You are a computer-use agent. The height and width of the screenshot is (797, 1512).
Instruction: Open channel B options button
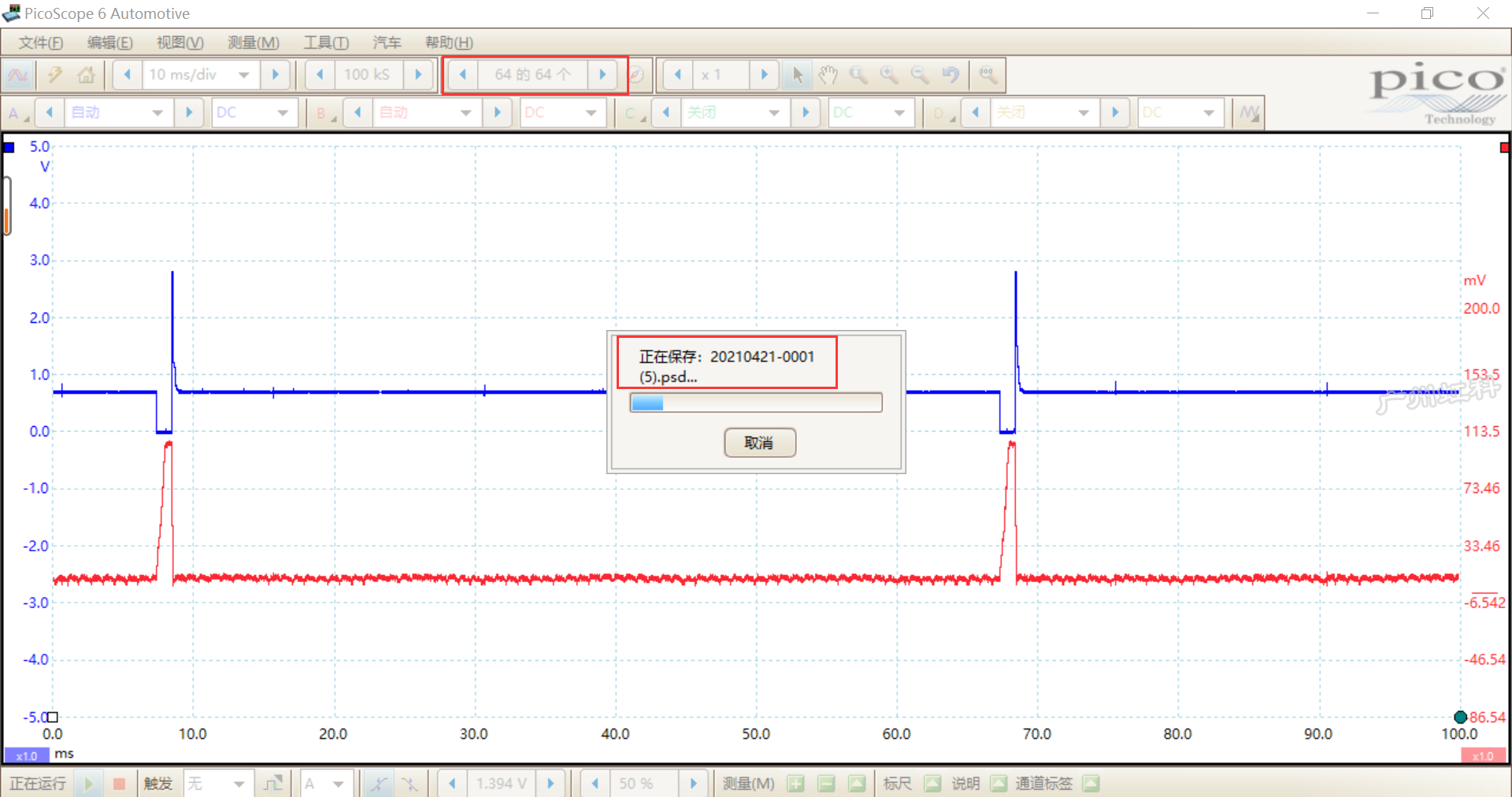(x=325, y=113)
